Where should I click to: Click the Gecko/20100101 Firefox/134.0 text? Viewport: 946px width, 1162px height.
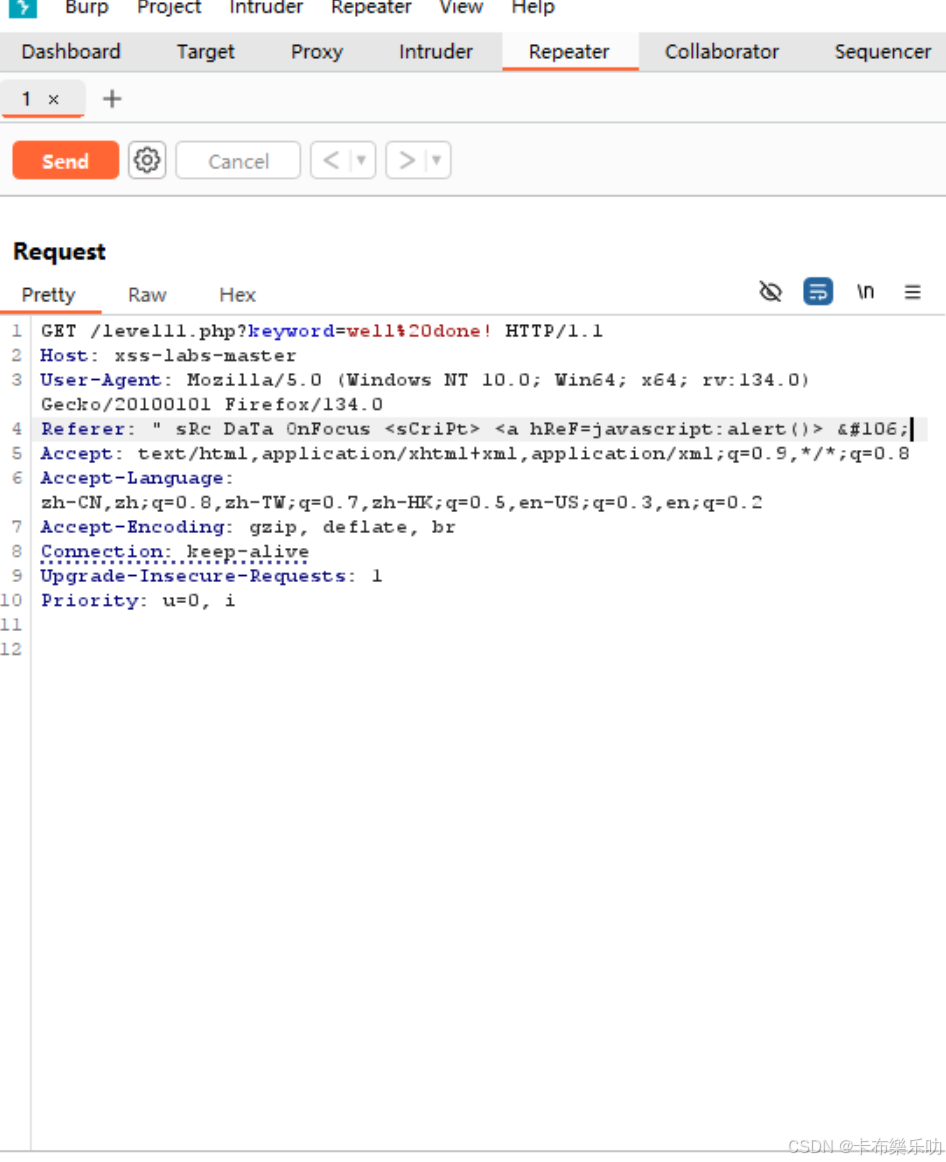tap(212, 405)
